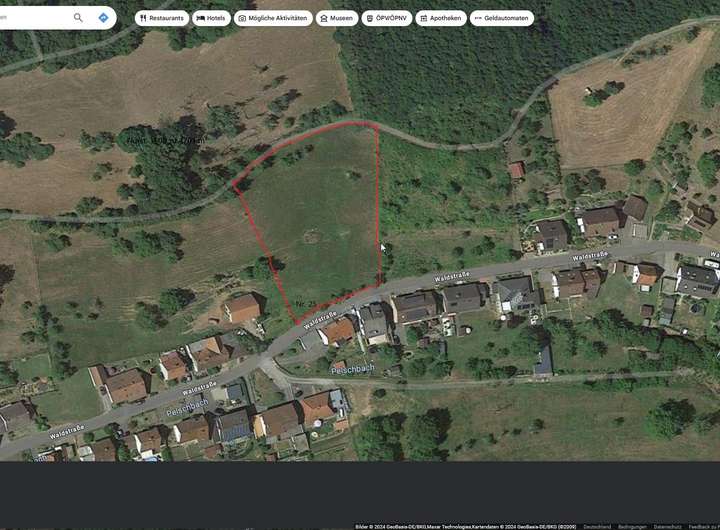Image resolution: width=720 pixels, height=530 pixels.
Task: Open the Bedingungen footer link
Action: (x=632, y=527)
